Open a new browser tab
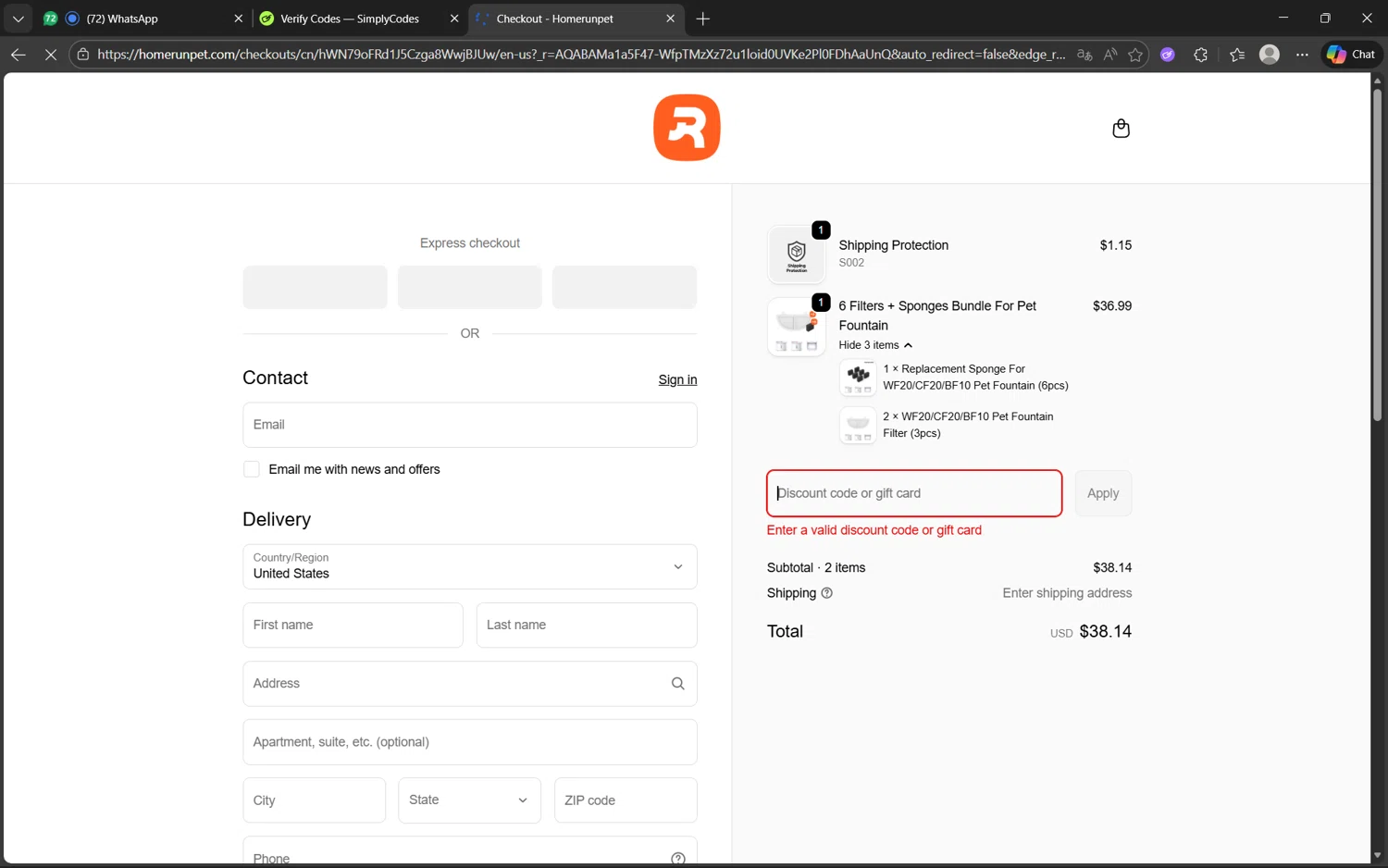The width and height of the screenshot is (1388, 868). point(703,19)
